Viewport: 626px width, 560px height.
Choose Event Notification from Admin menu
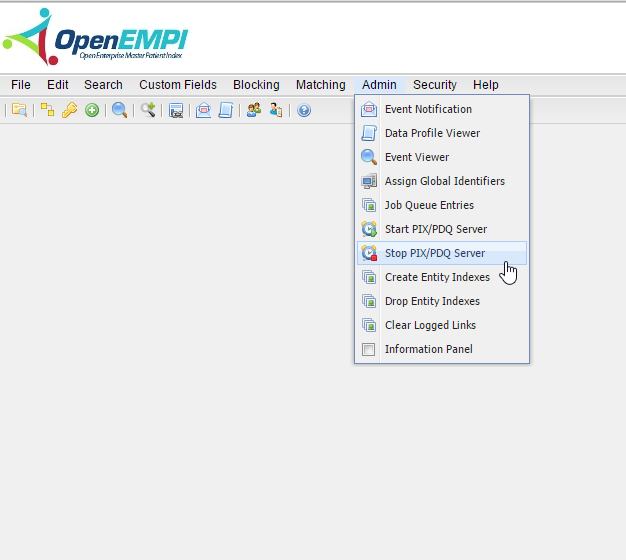point(442,109)
